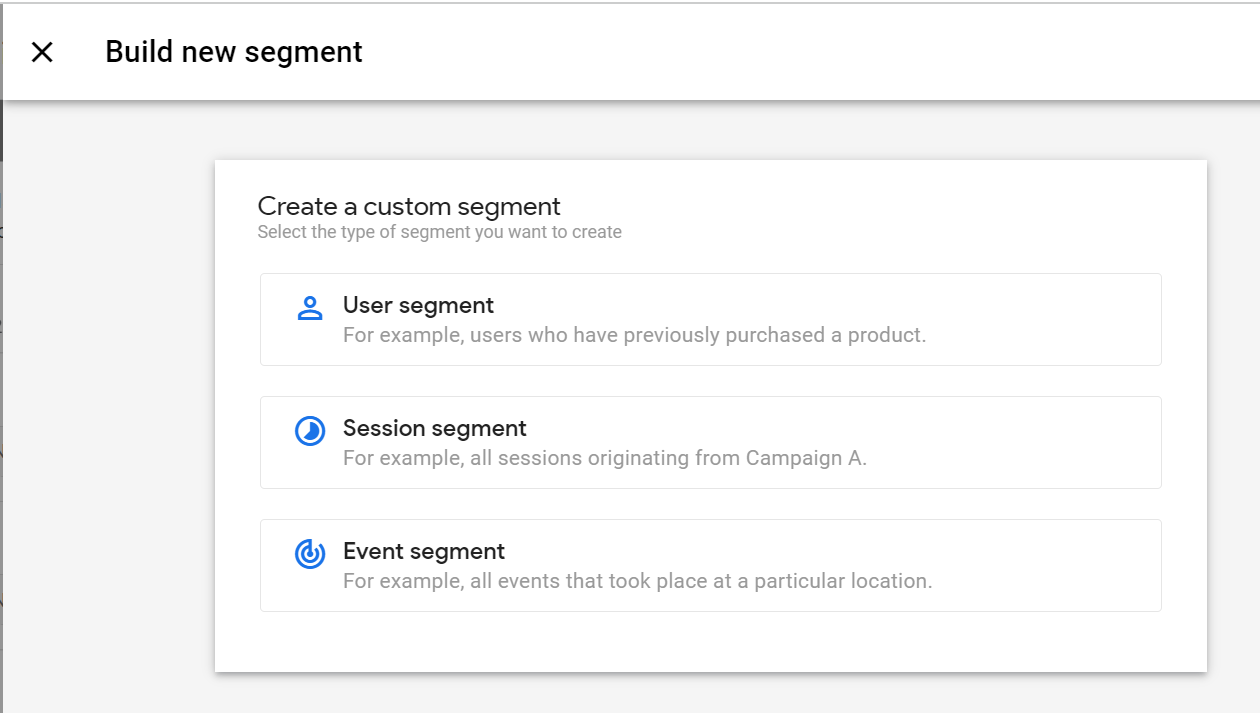Click the Session segment clock icon
This screenshot has height=713, width=1260.
click(310, 431)
